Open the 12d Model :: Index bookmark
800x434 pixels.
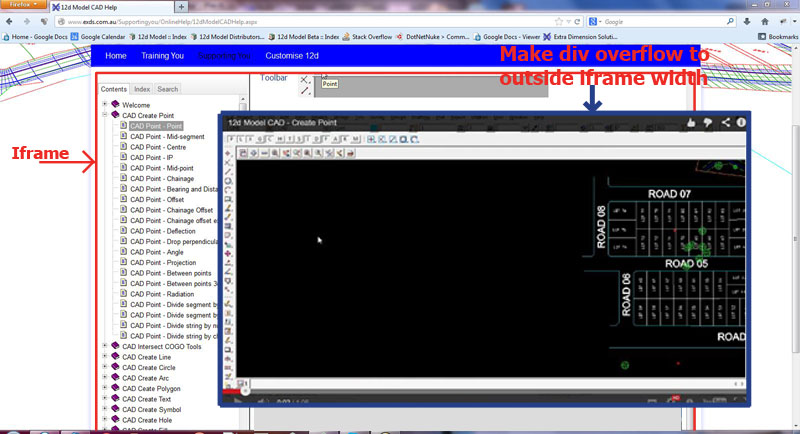tap(158, 37)
